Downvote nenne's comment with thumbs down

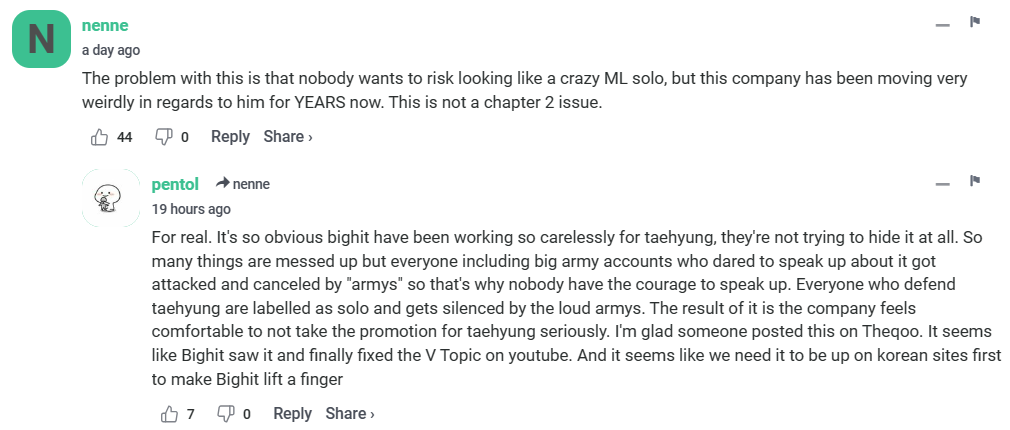point(164,137)
